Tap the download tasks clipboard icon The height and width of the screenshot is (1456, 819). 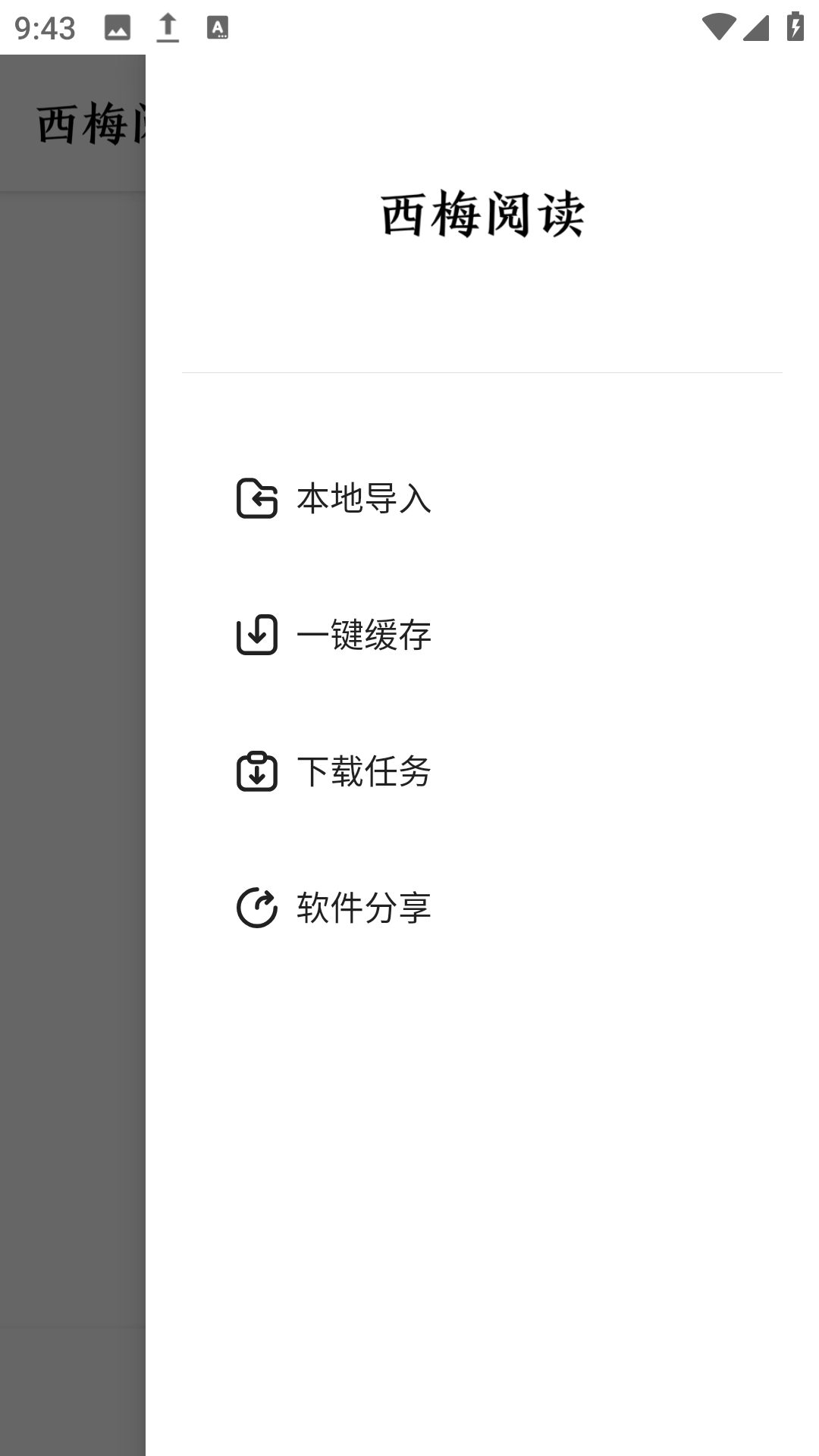pos(257,771)
